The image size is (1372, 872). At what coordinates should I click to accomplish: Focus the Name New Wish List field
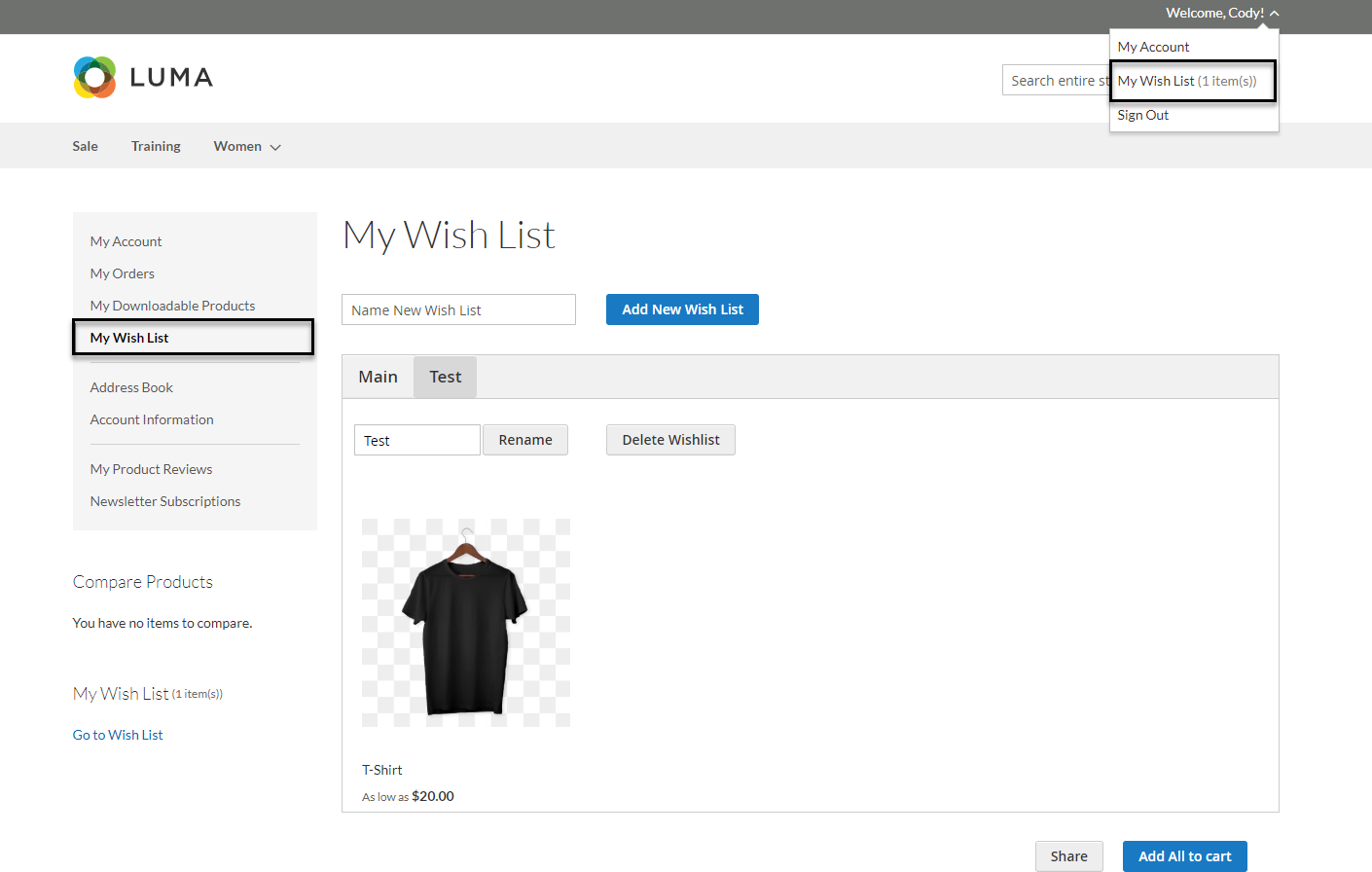(x=458, y=309)
